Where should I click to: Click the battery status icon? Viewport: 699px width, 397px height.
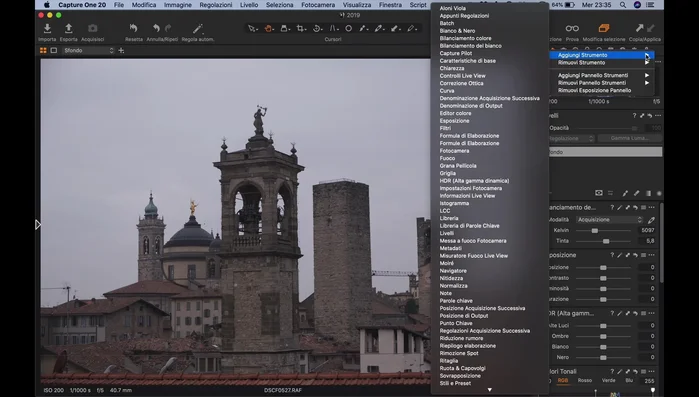pos(570,5)
